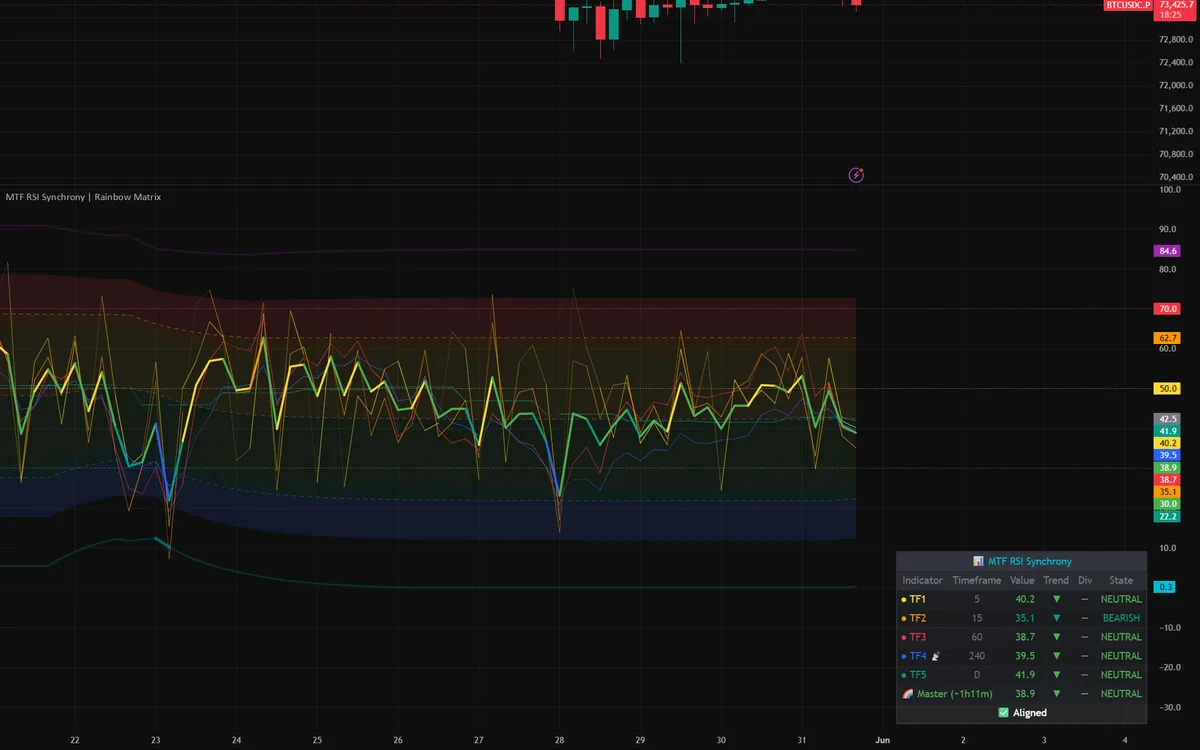The image size is (1200, 750).
Task: Click the teal 22.2 axis label
Action: click(x=1167, y=516)
